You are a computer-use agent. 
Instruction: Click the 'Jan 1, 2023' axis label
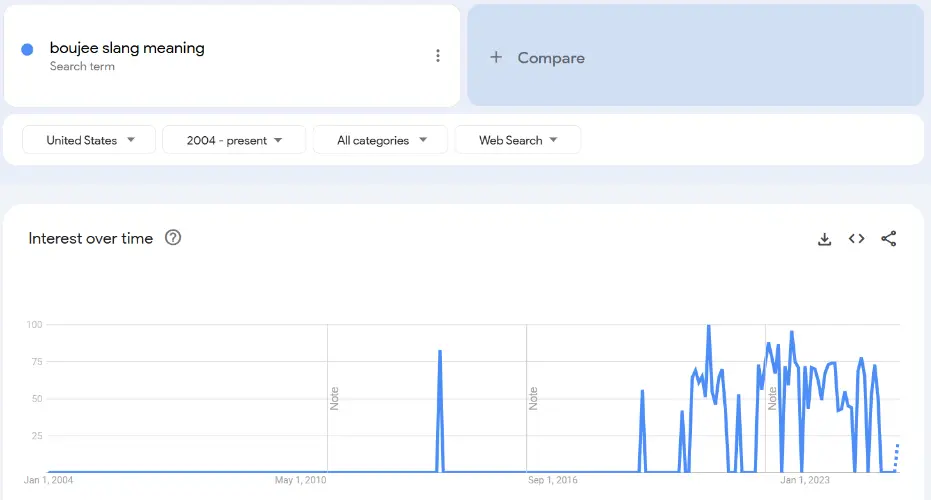pyautogui.click(x=805, y=480)
